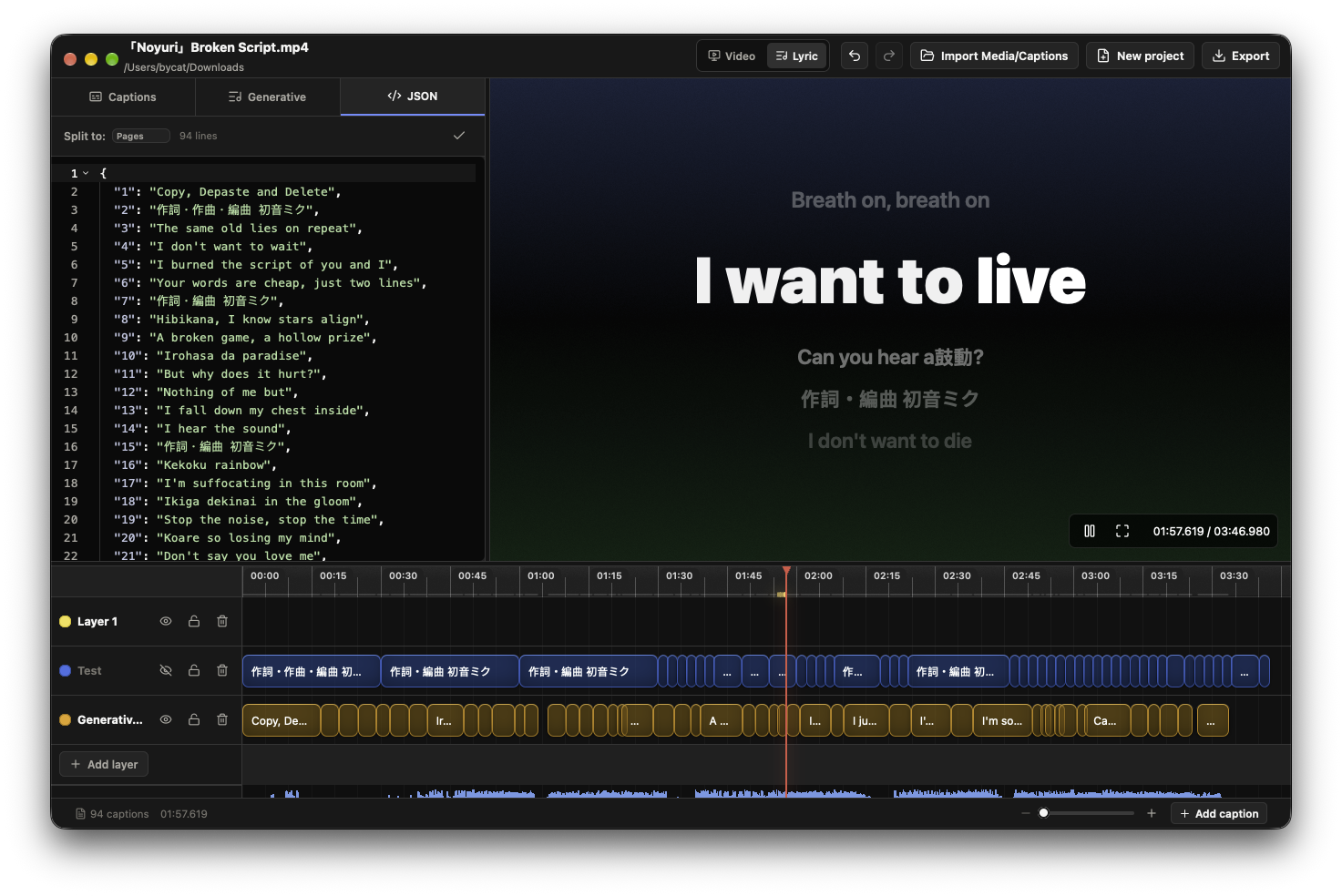Delete the Test layer
The width and height of the screenshot is (1342, 896).
pyautogui.click(x=222, y=670)
